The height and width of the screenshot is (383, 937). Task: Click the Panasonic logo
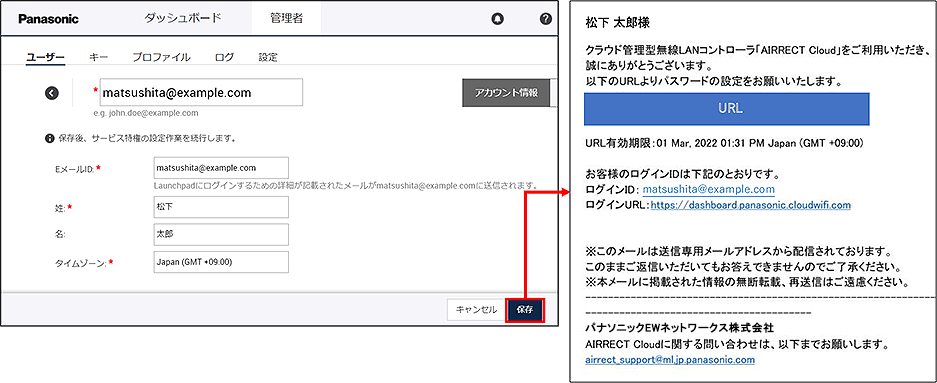coord(48,19)
